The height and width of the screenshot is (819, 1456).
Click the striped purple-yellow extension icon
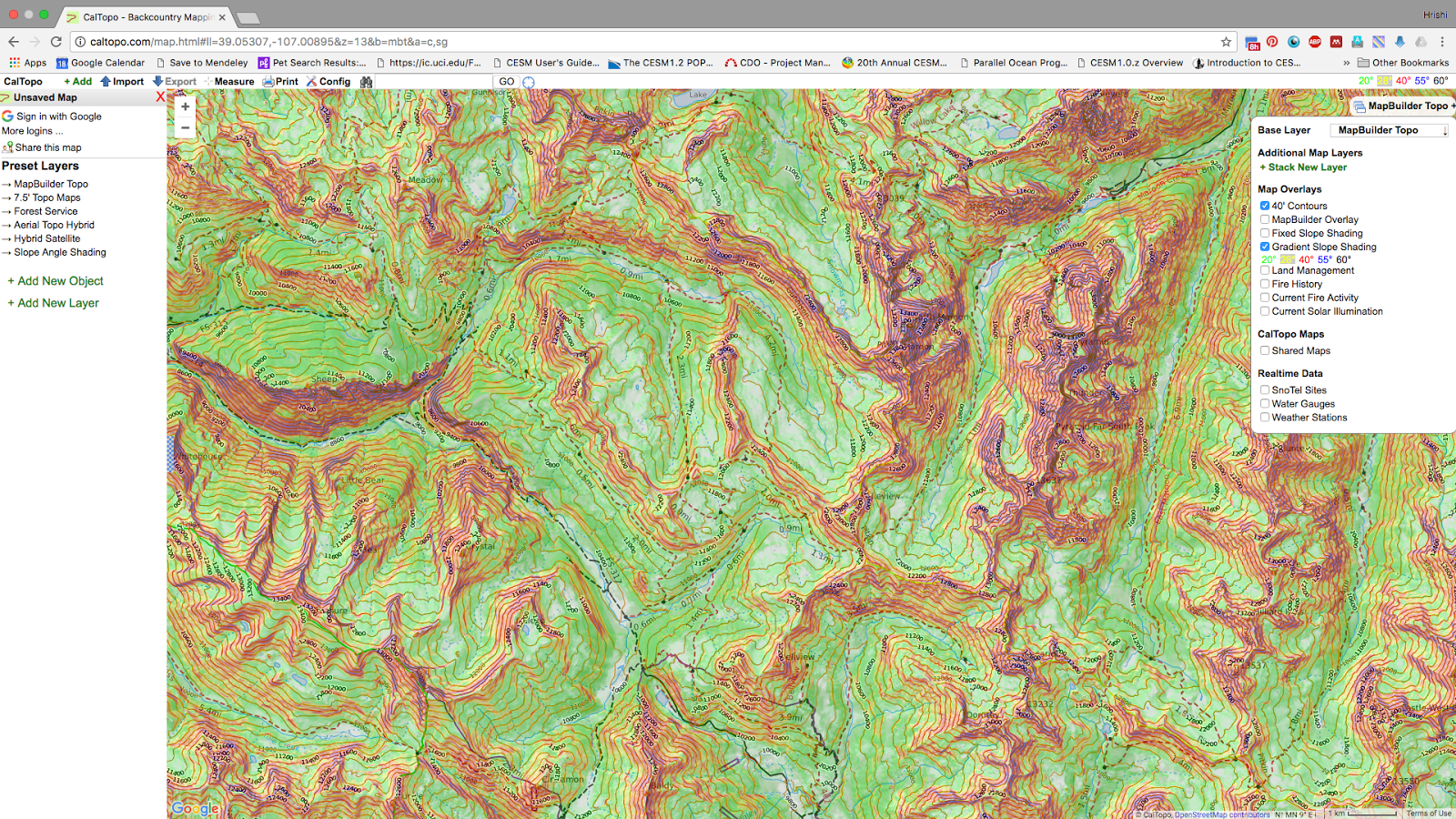pos(1379,42)
